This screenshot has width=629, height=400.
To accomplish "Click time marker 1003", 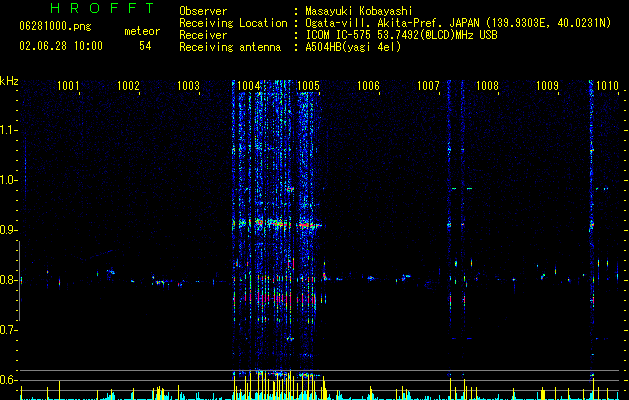I will point(188,85).
